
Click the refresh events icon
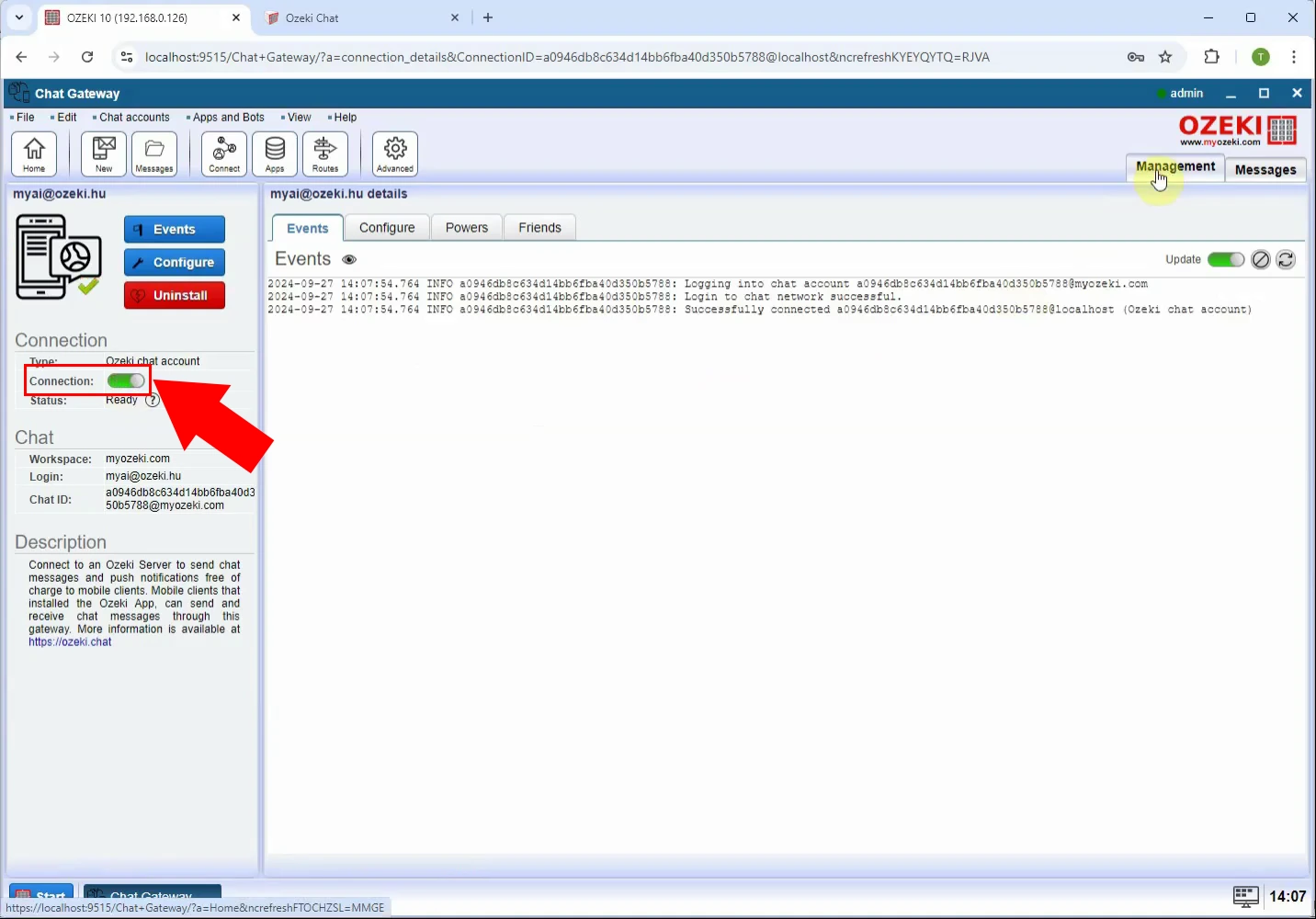[1286, 260]
